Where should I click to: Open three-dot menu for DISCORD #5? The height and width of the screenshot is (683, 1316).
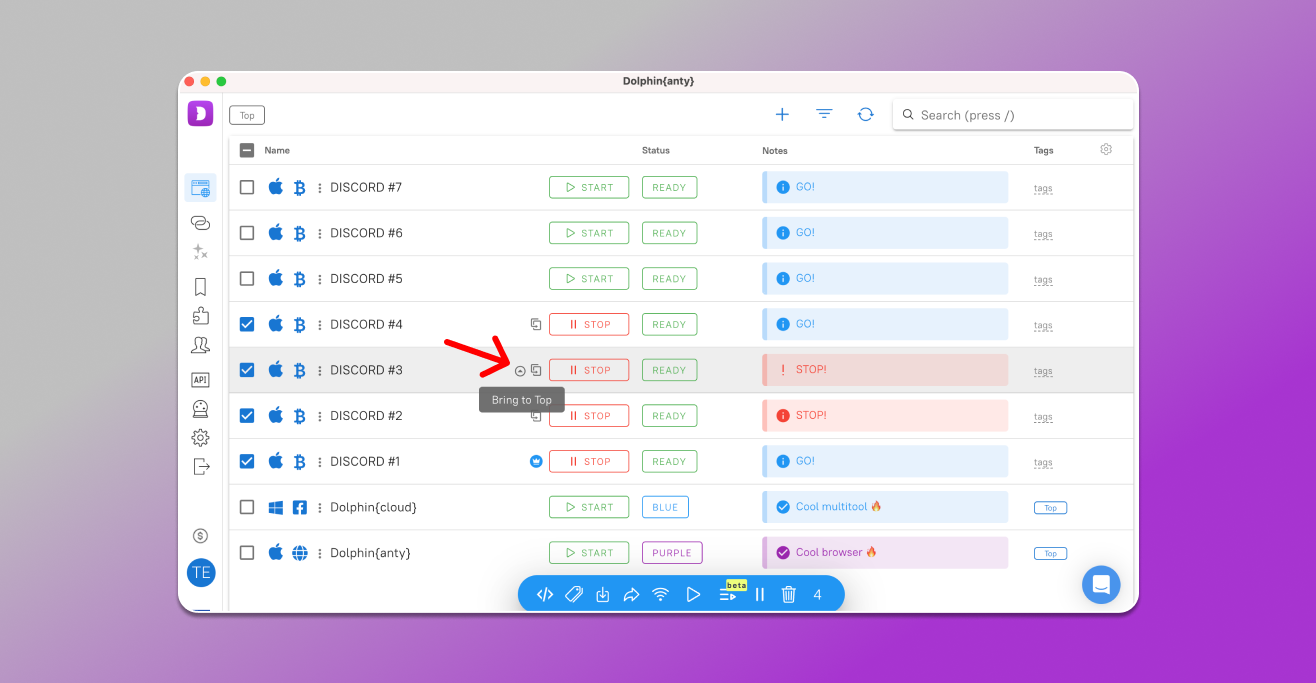(320, 279)
